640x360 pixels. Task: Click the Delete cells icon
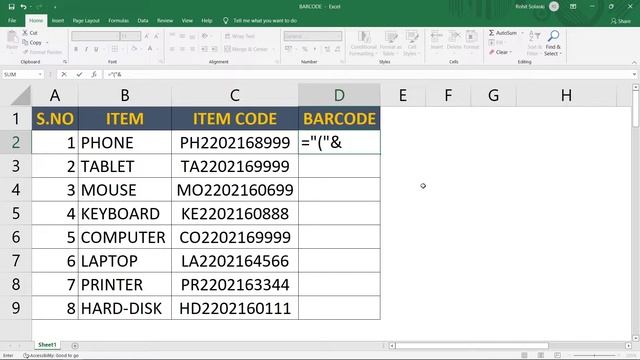coord(454,40)
